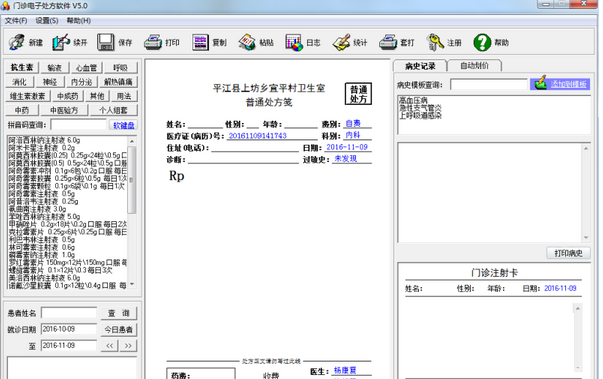Select the 抗生素 drug category
603x379 pixels.
[22, 68]
